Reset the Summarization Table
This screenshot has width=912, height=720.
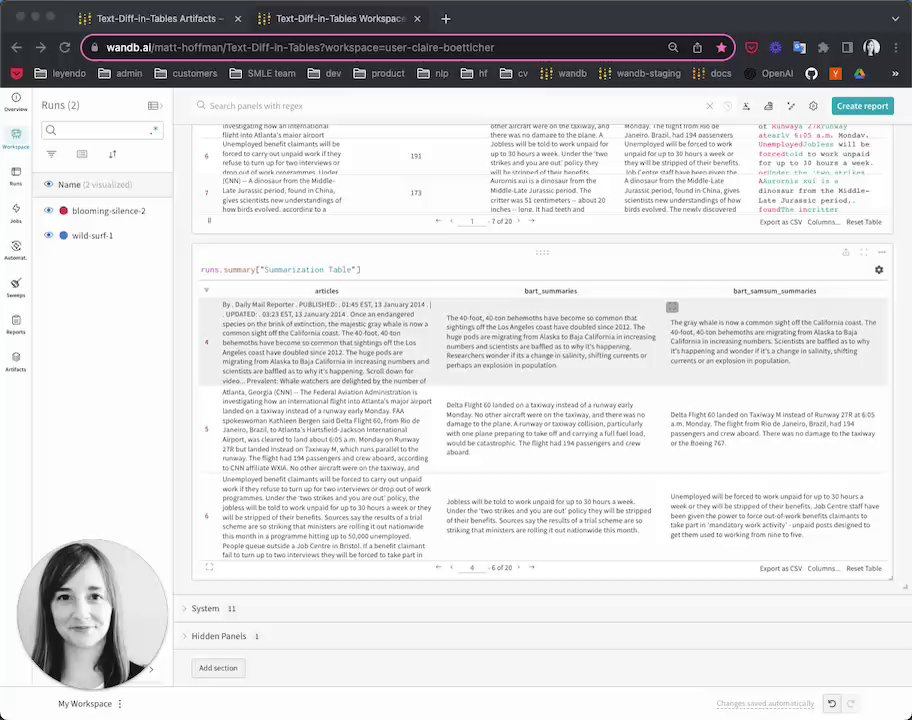tap(864, 569)
